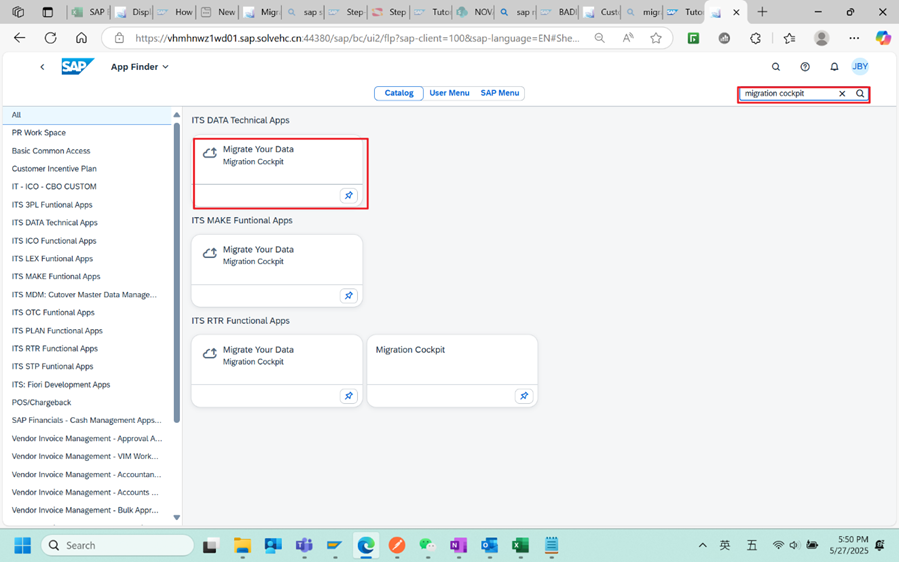Open Outlook from the taskbar
This screenshot has height=562, width=899.
[x=490, y=545]
